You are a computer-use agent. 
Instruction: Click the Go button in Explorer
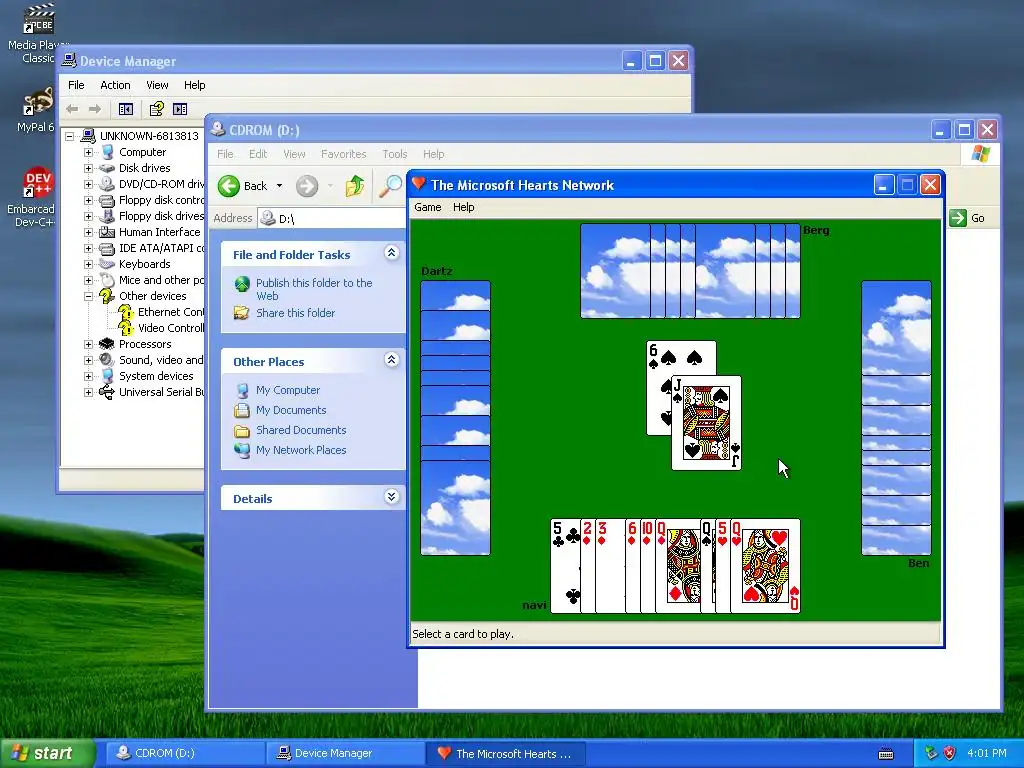tap(967, 218)
